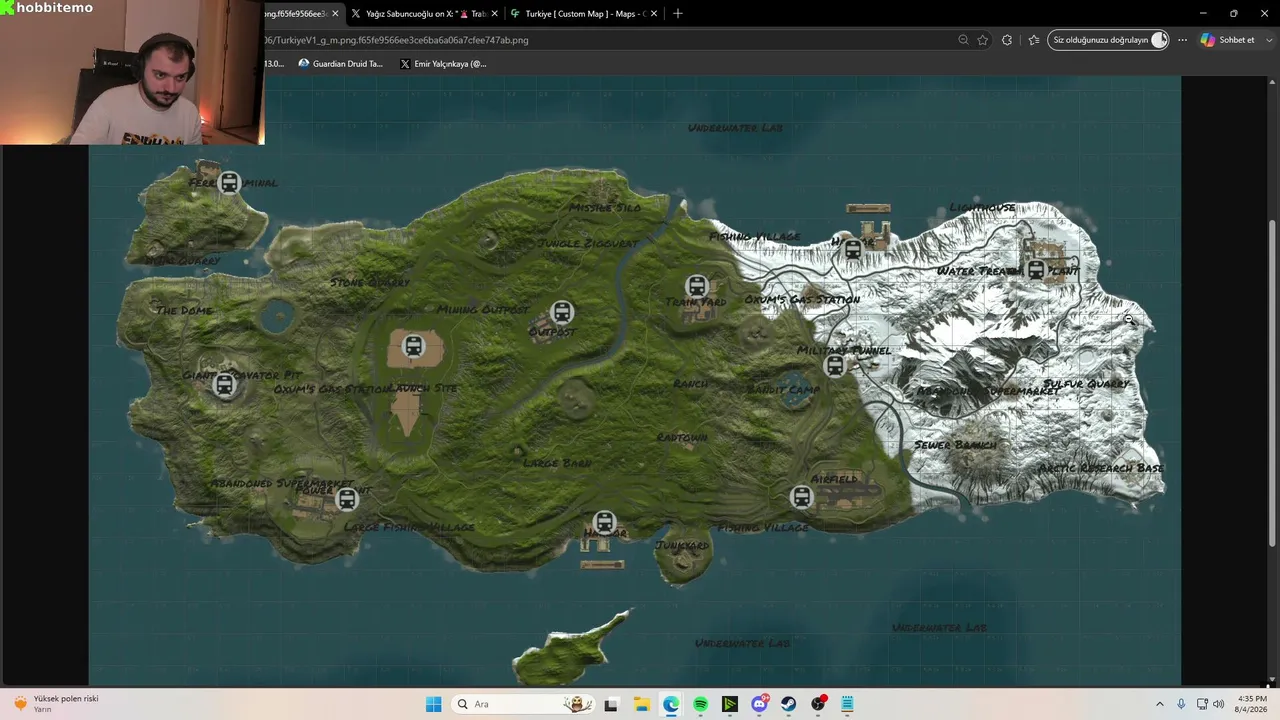Open the favorites list icon in the toolbar
This screenshot has height=720, width=1280.
pyautogui.click(x=1033, y=40)
